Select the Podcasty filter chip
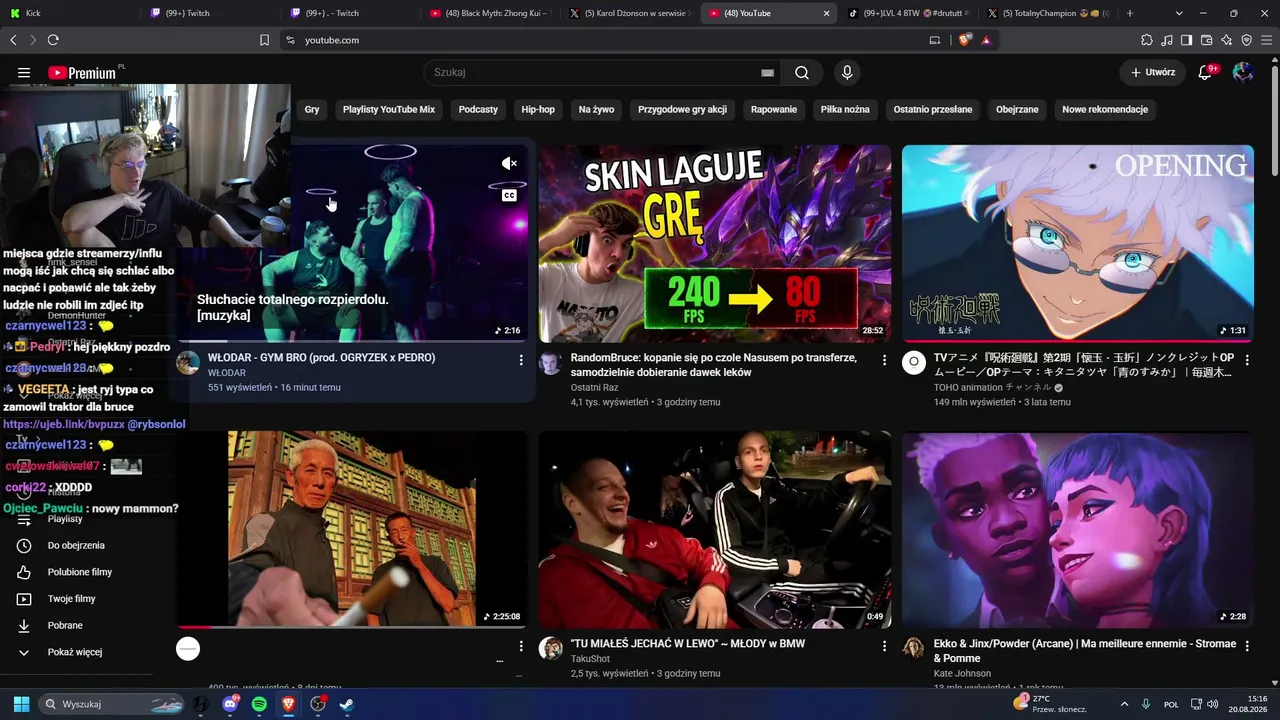The height and width of the screenshot is (720, 1280). pos(478,109)
